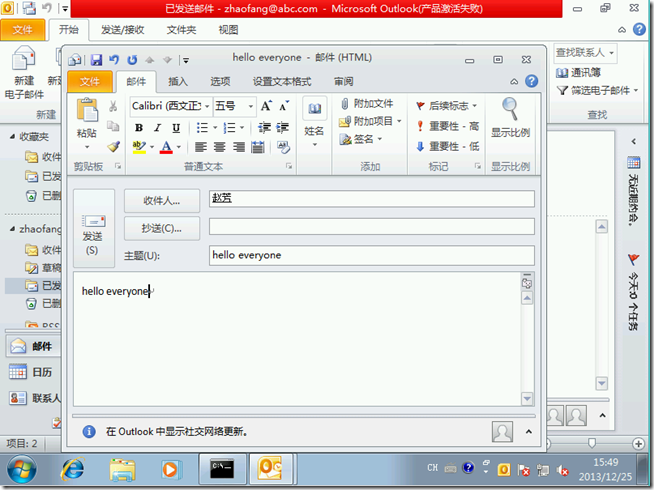Image resolution: width=654 pixels, height=490 pixels.
Task: Increase paragraph indent
Action: pyautogui.click(x=282, y=128)
